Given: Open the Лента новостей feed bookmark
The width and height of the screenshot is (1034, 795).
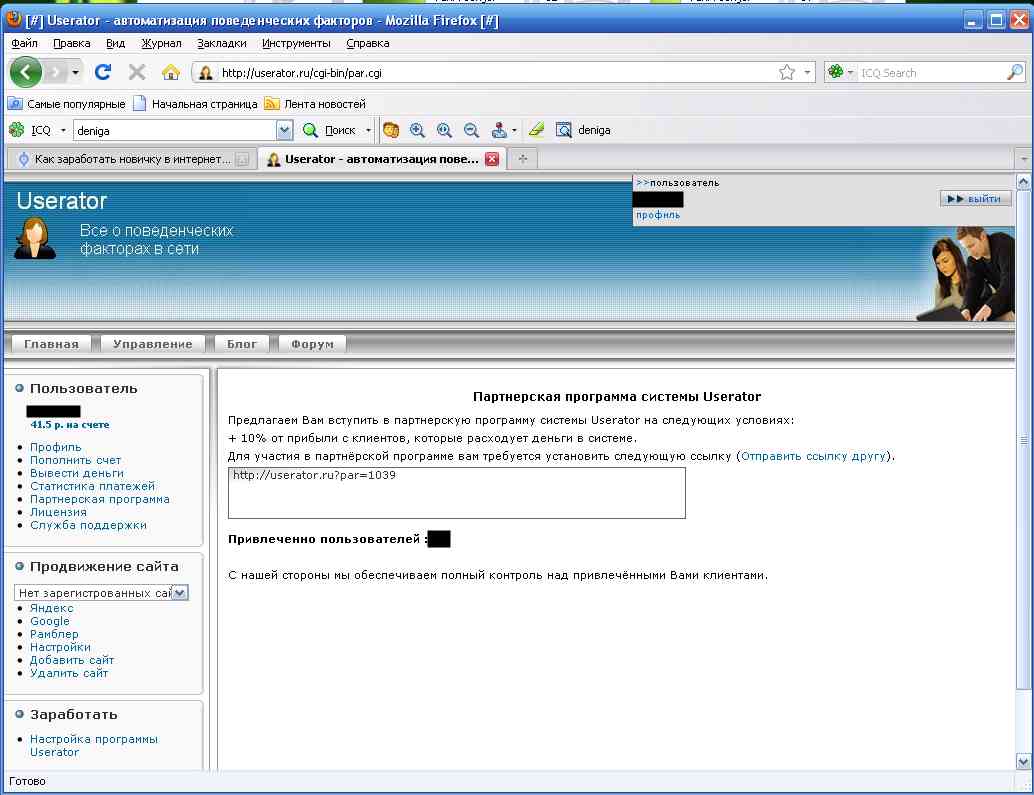Looking at the screenshot, I should (315, 103).
